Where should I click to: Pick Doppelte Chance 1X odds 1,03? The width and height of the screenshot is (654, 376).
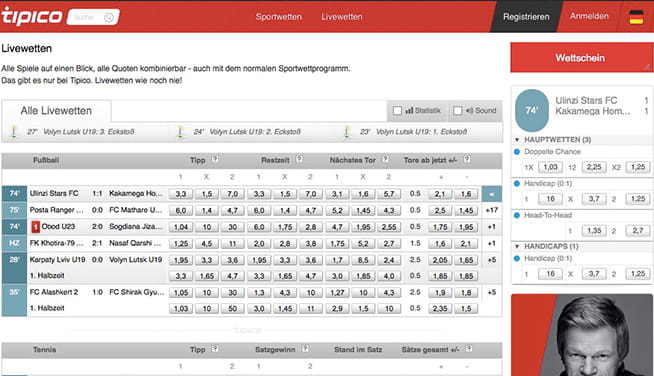[x=551, y=167]
